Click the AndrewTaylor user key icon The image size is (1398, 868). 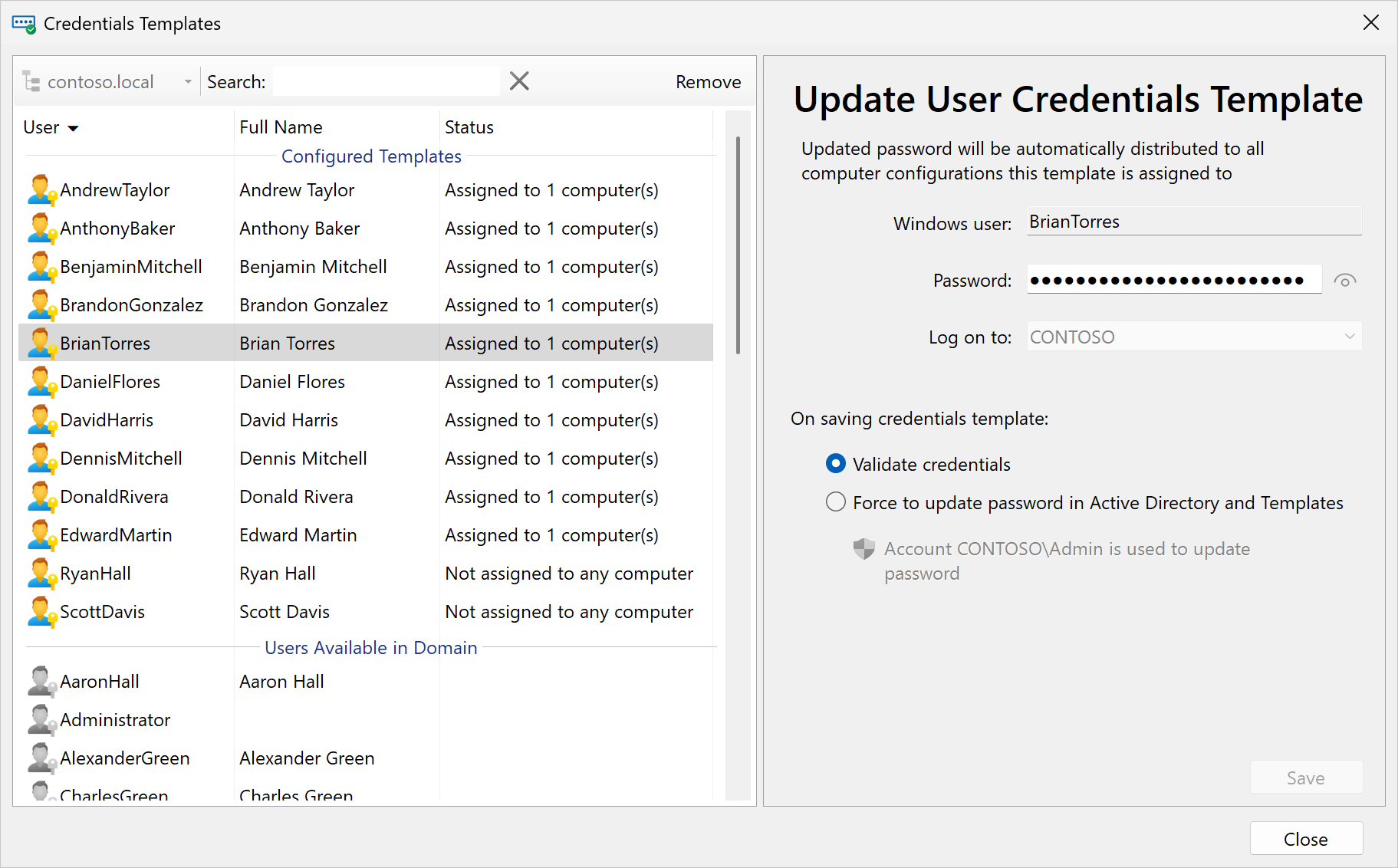coord(41,190)
